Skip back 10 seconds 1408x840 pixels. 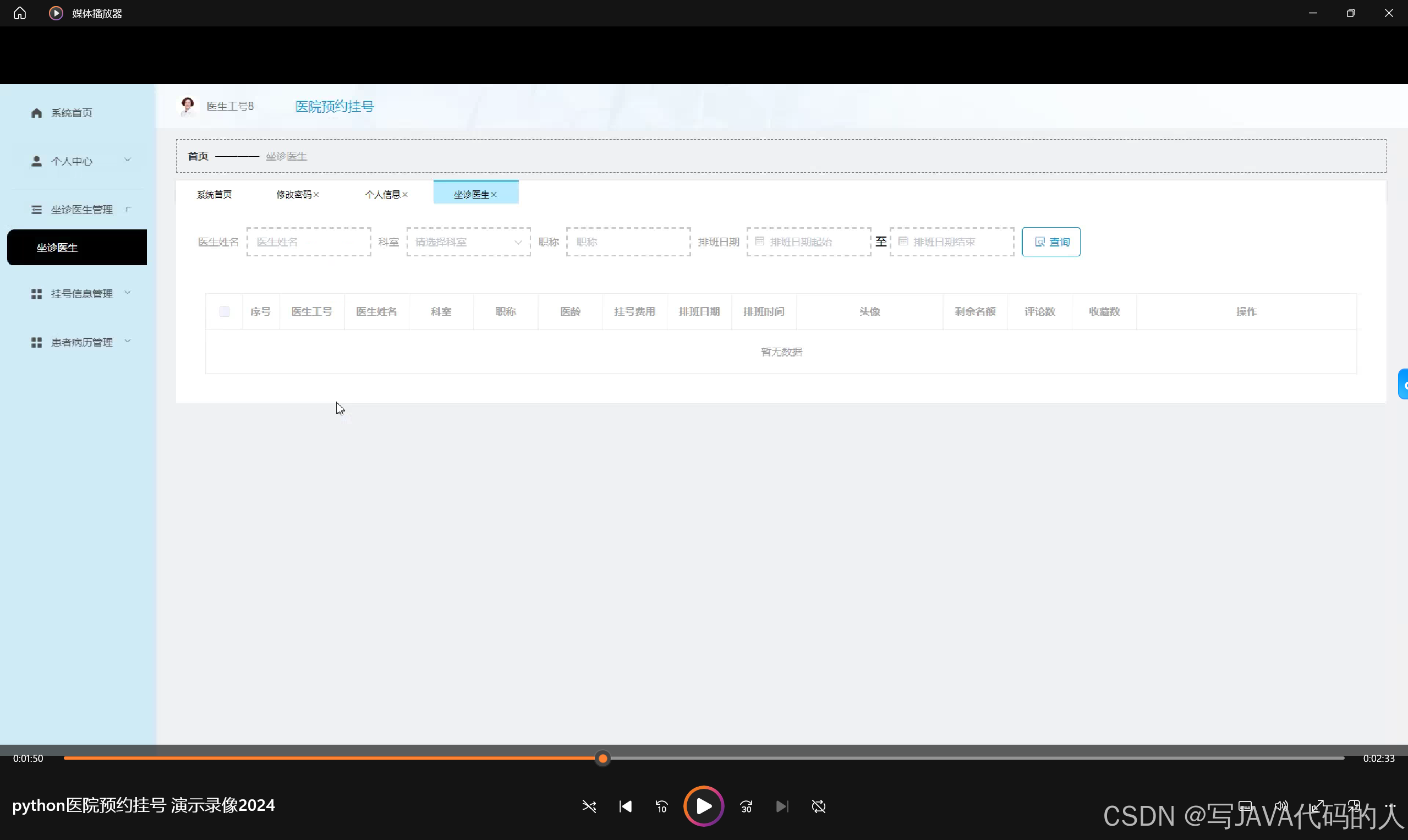(661, 806)
